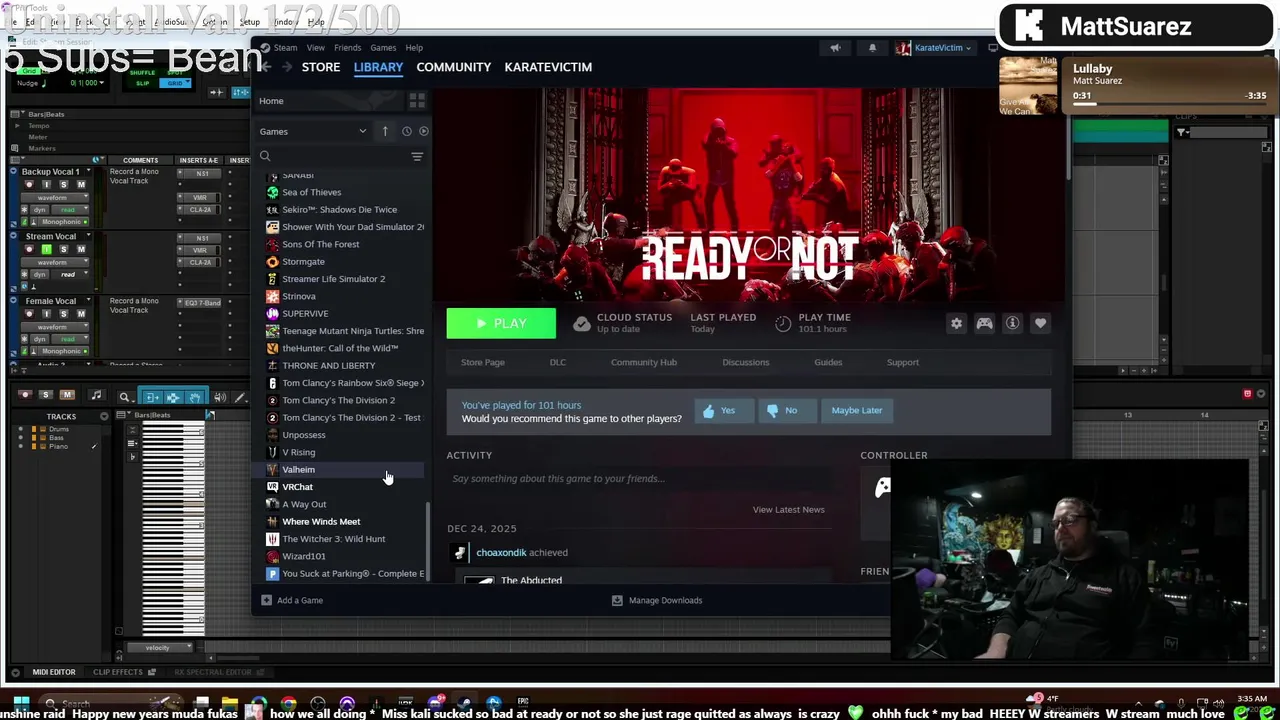Open Chrome from the Windows taskbar
The height and width of the screenshot is (720, 1280).
coord(289,703)
